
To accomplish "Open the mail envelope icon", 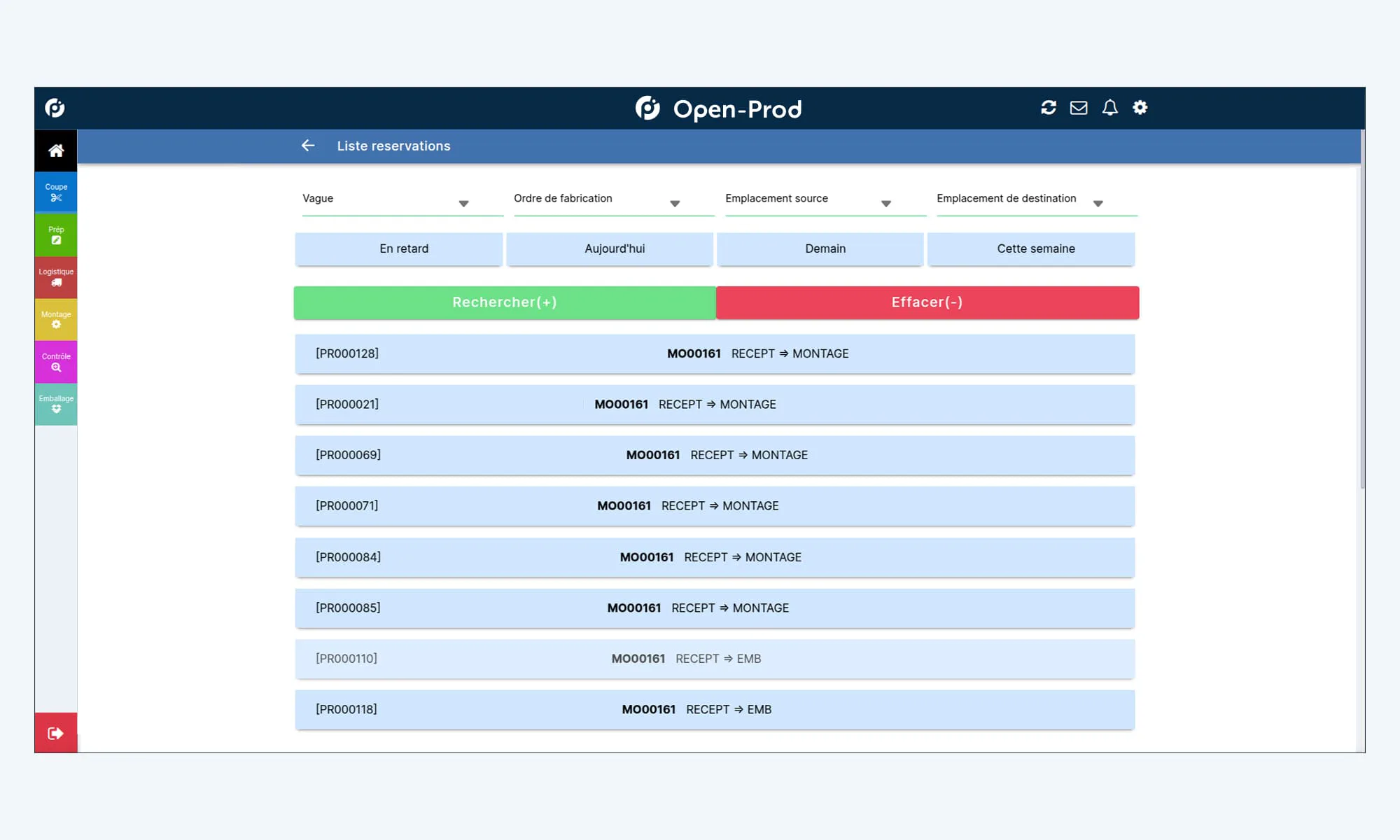I will coord(1079,108).
